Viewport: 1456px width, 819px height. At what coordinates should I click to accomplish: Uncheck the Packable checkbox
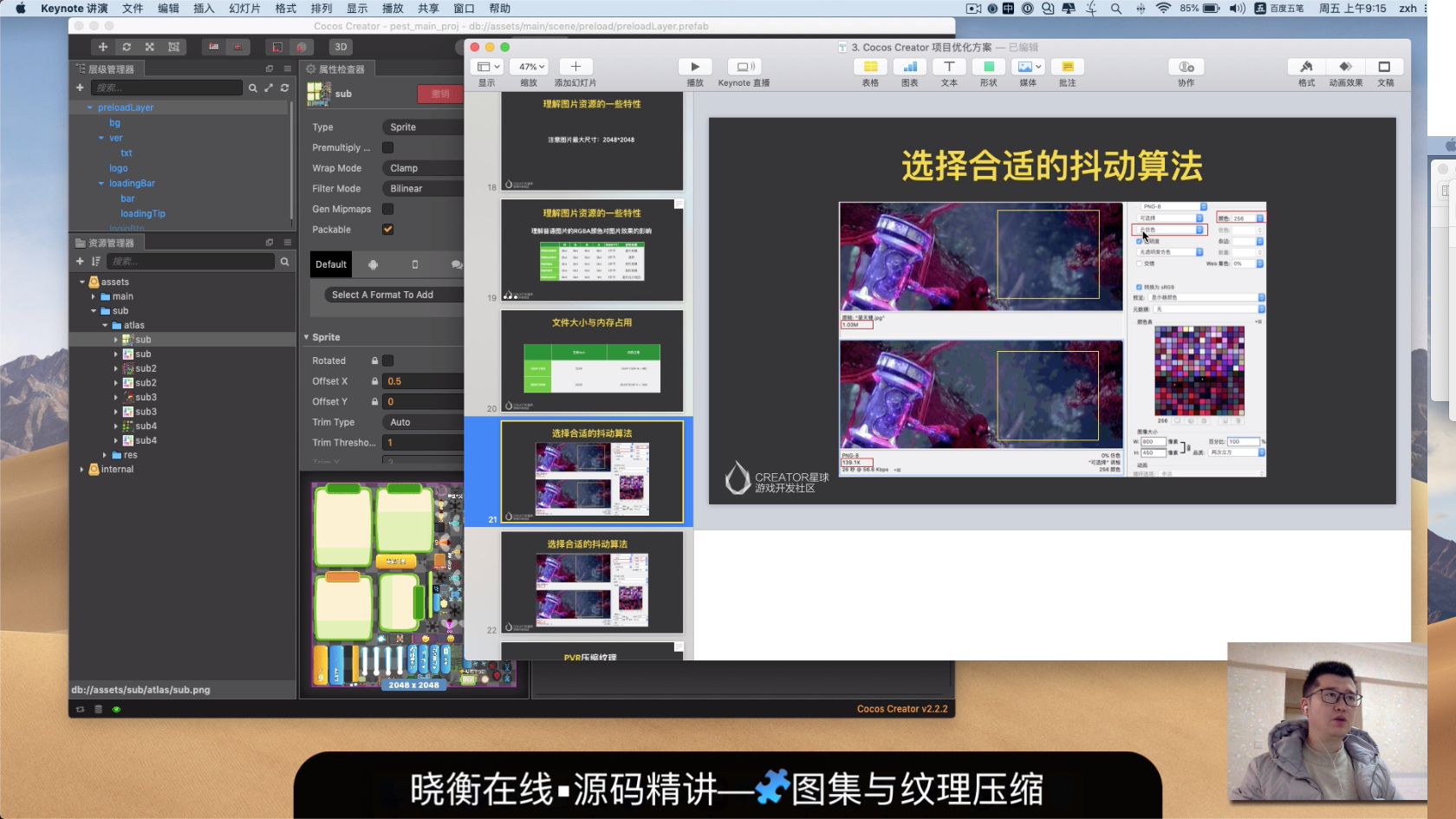pyautogui.click(x=387, y=230)
